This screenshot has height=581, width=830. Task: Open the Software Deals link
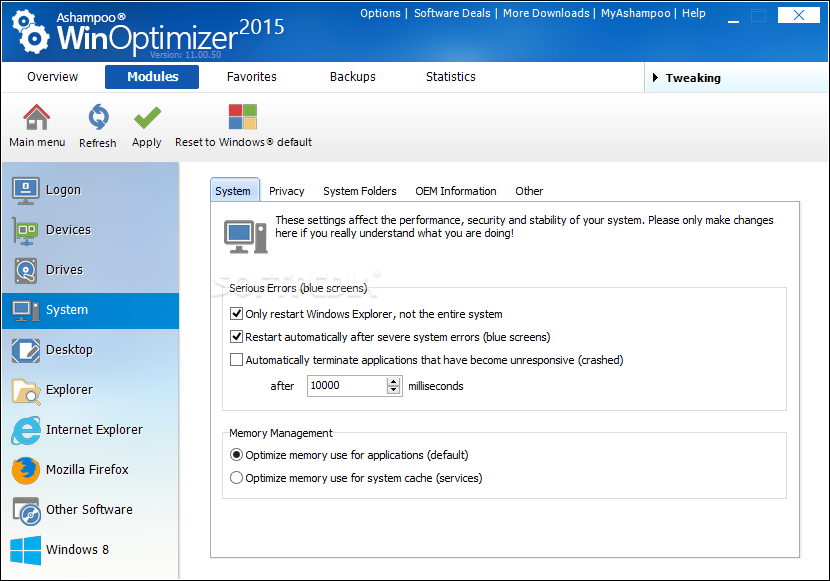[452, 13]
